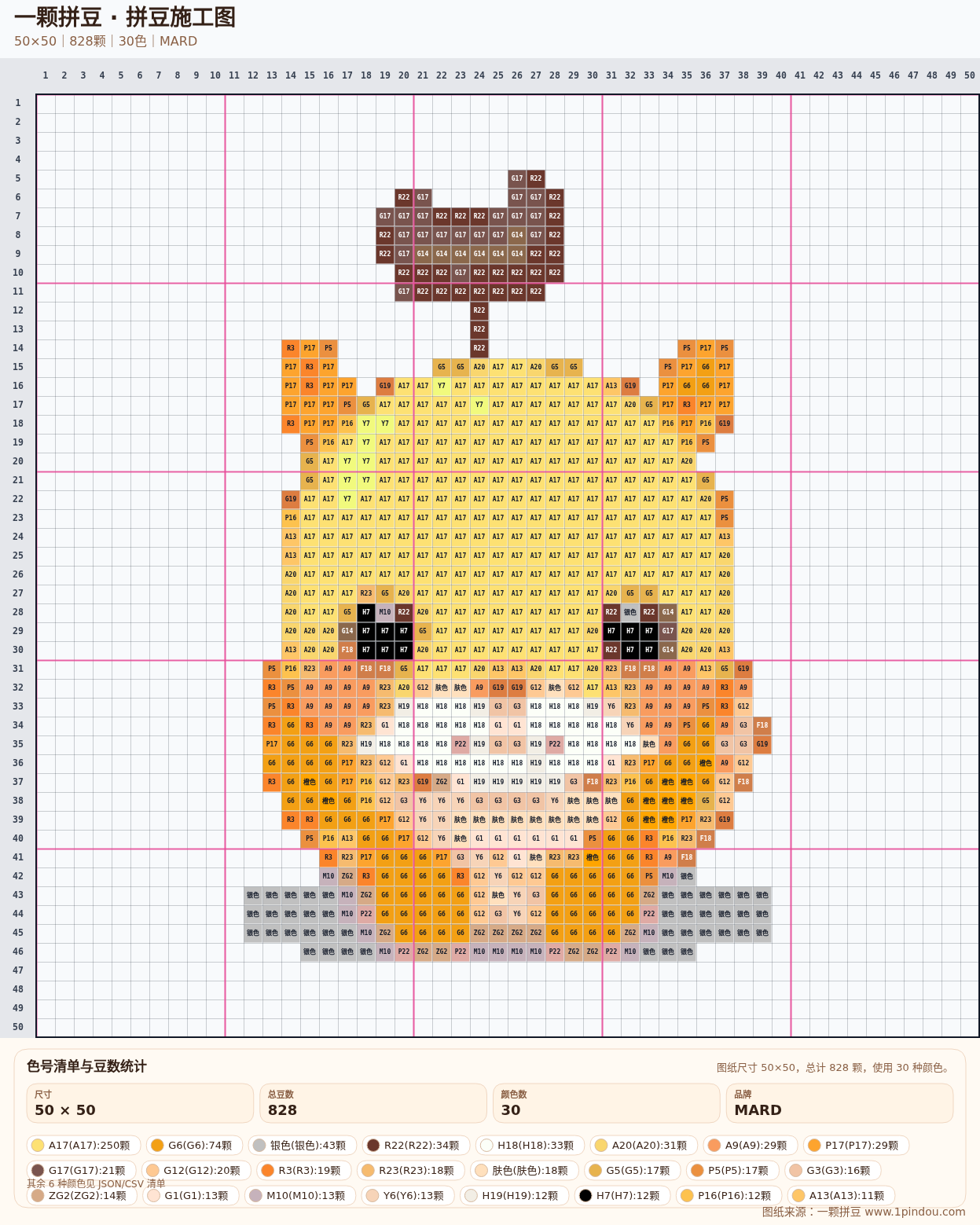Click the A17 yellow color swatch in legend
The width and height of the screenshot is (980, 1225).
37,1145
